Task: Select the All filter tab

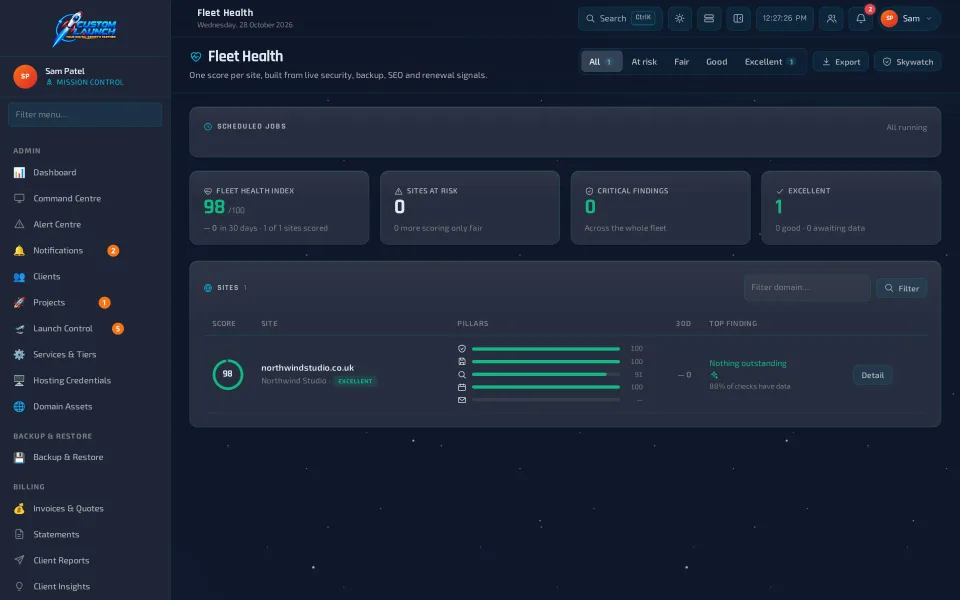Action: (x=601, y=62)
